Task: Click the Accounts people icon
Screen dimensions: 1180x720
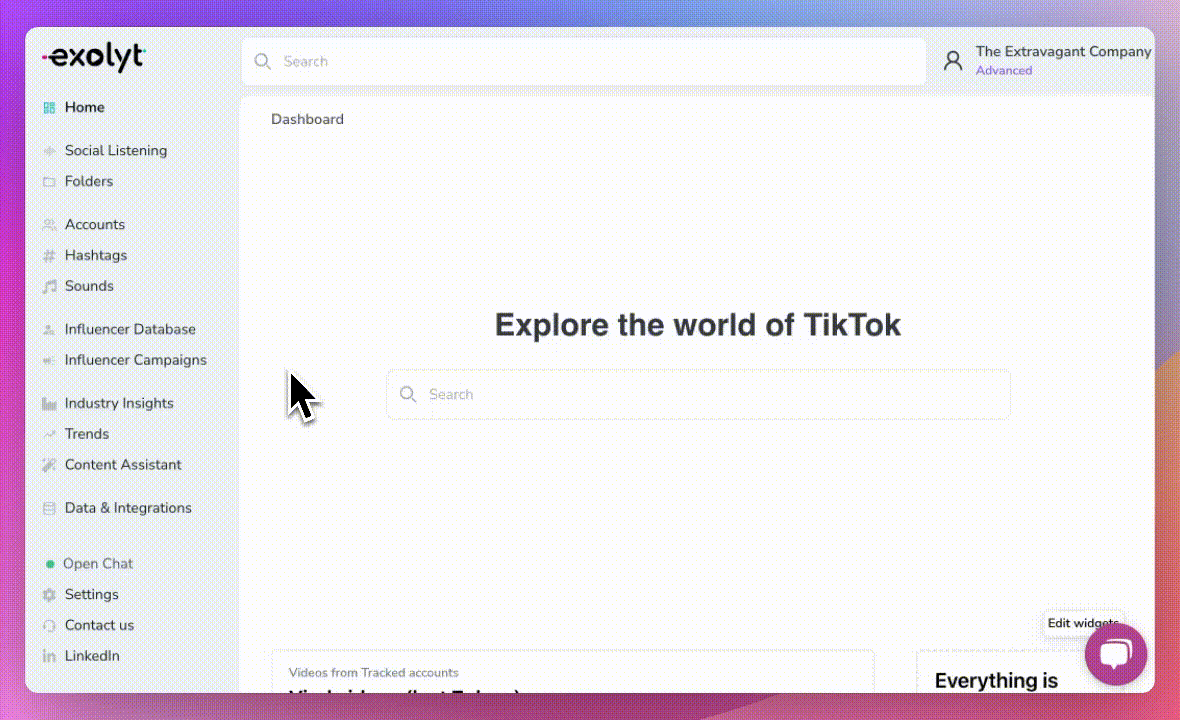Action: 49,224
